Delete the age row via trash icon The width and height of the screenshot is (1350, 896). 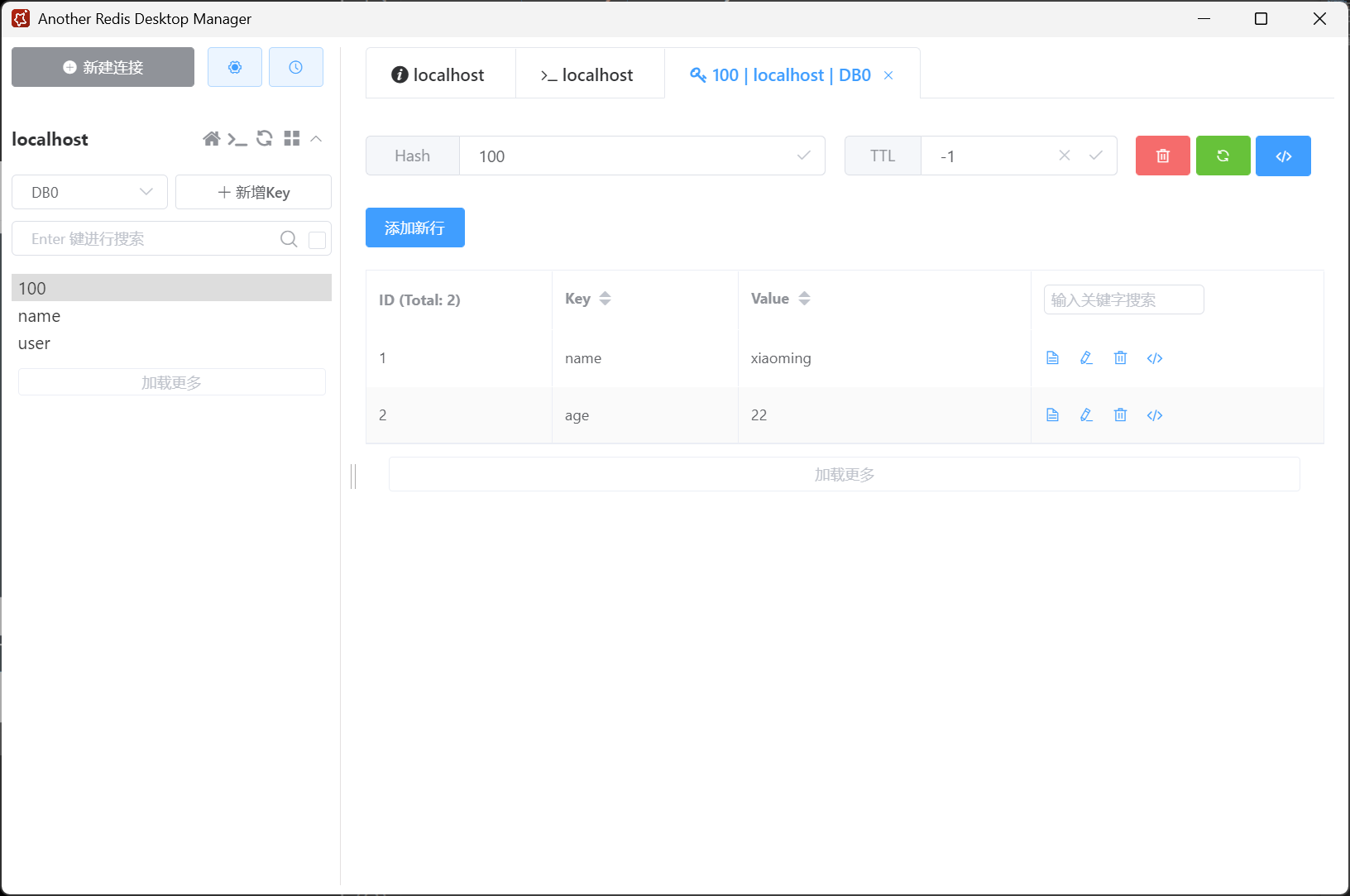(1120, 415)
